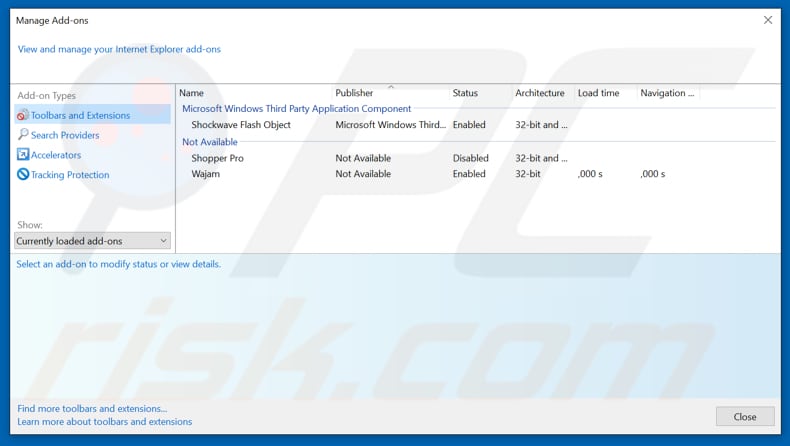The height and width of the screenshot is (446, 790).
Task: Click the Close button
Action: point(745,417)
